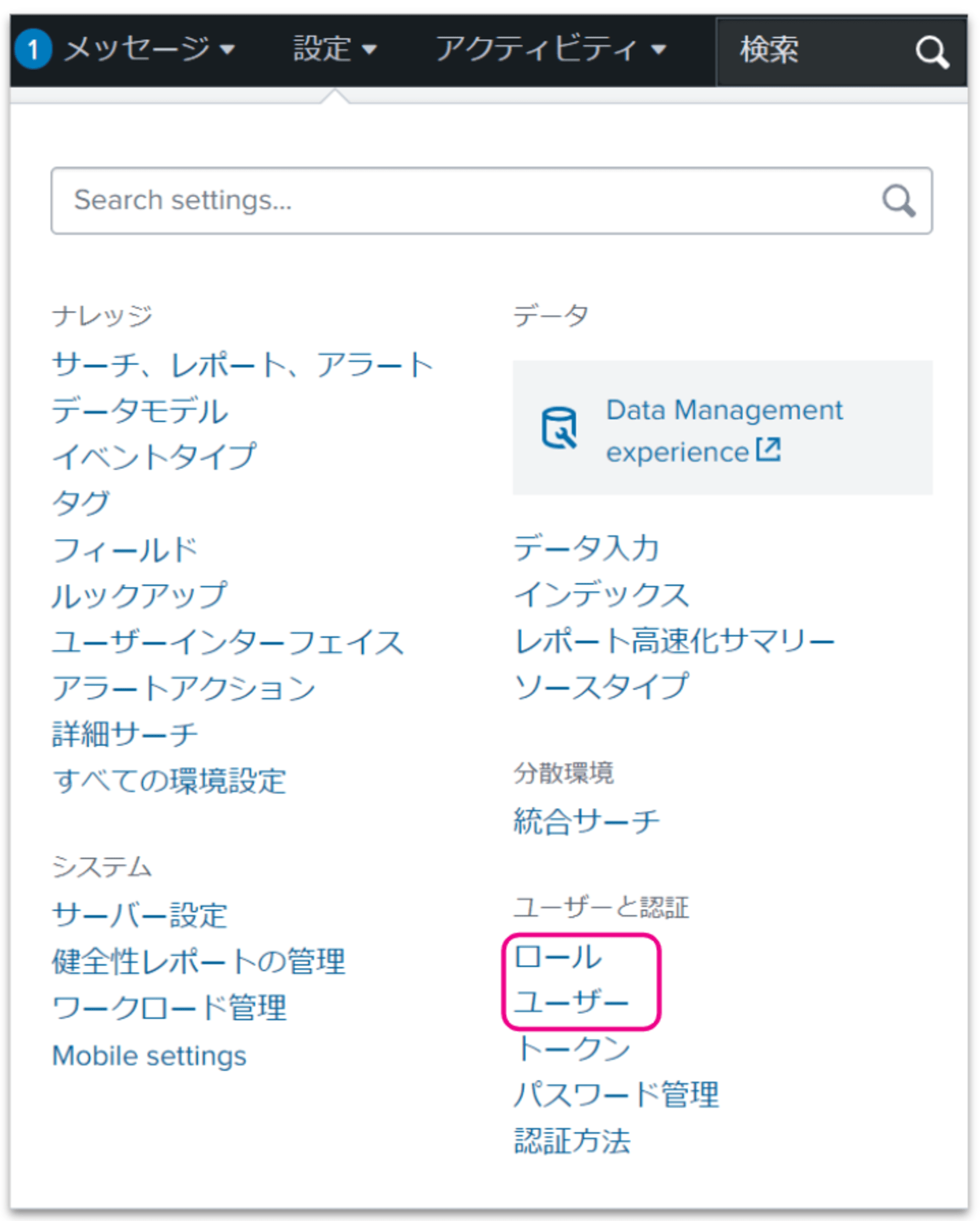Open the メッセージ dropdown menu
The height and width of the screenshot is (1221, 980).
coord(148,49)
